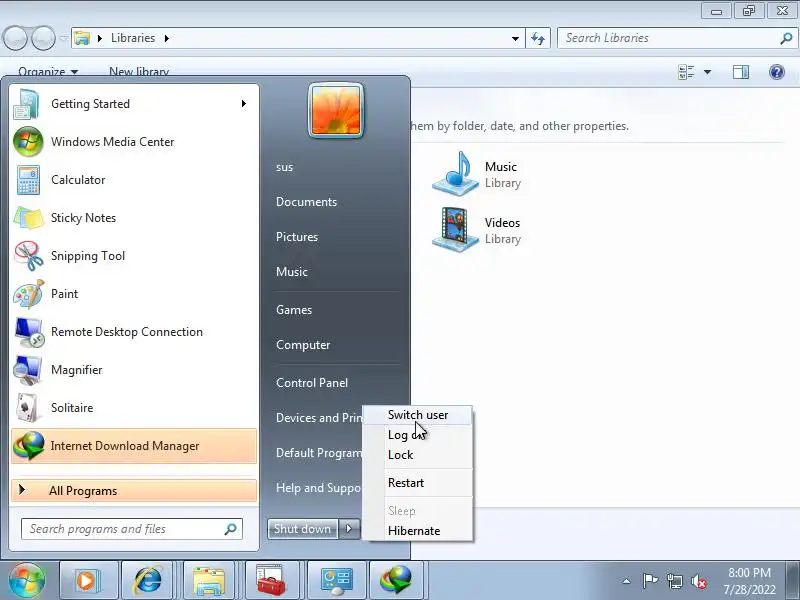The image size is (800, 600).
Task: Click the Search programs and files box
Action: point(132,529)
